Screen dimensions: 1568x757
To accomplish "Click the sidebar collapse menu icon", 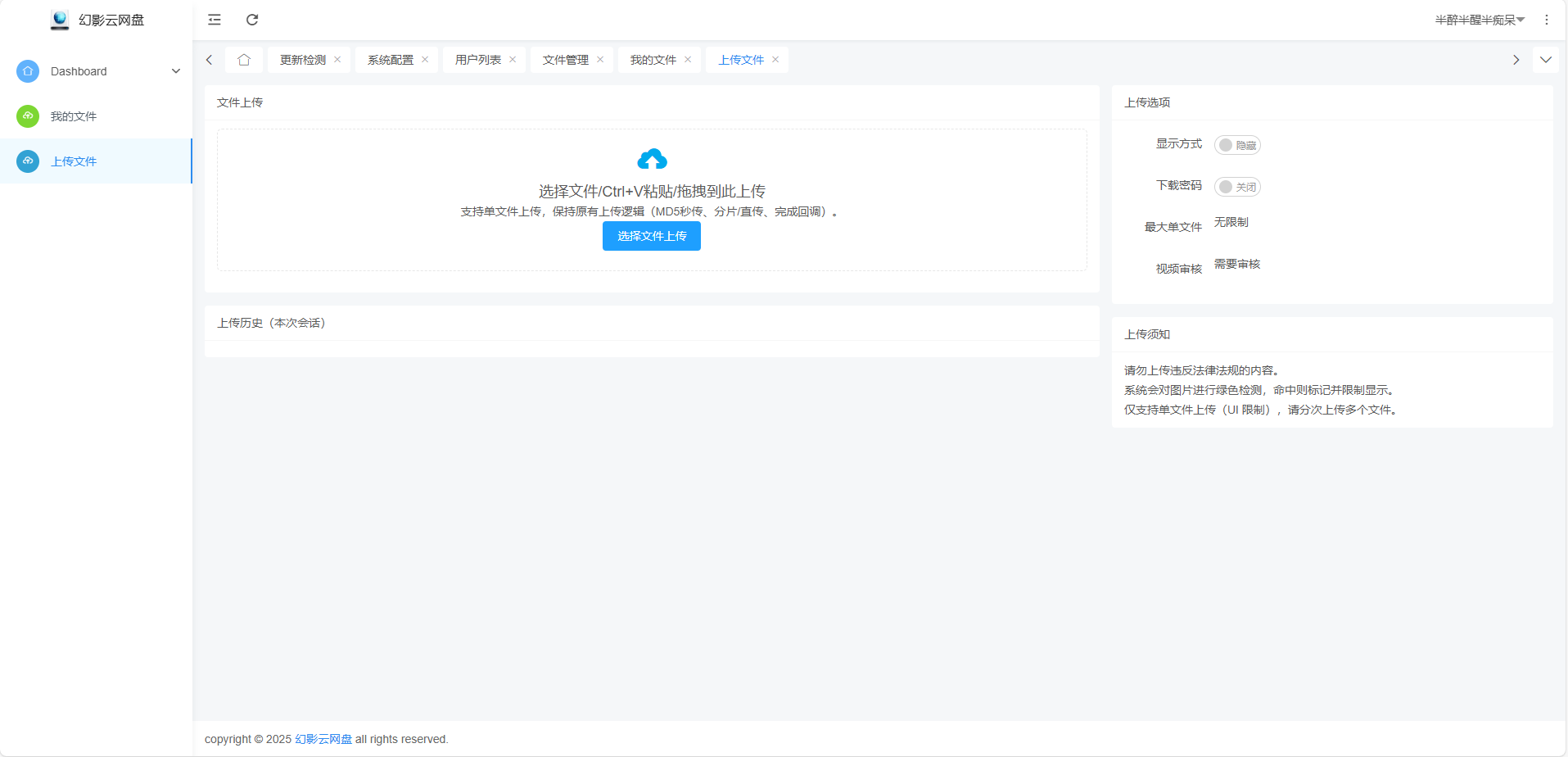I will (215, 20).
